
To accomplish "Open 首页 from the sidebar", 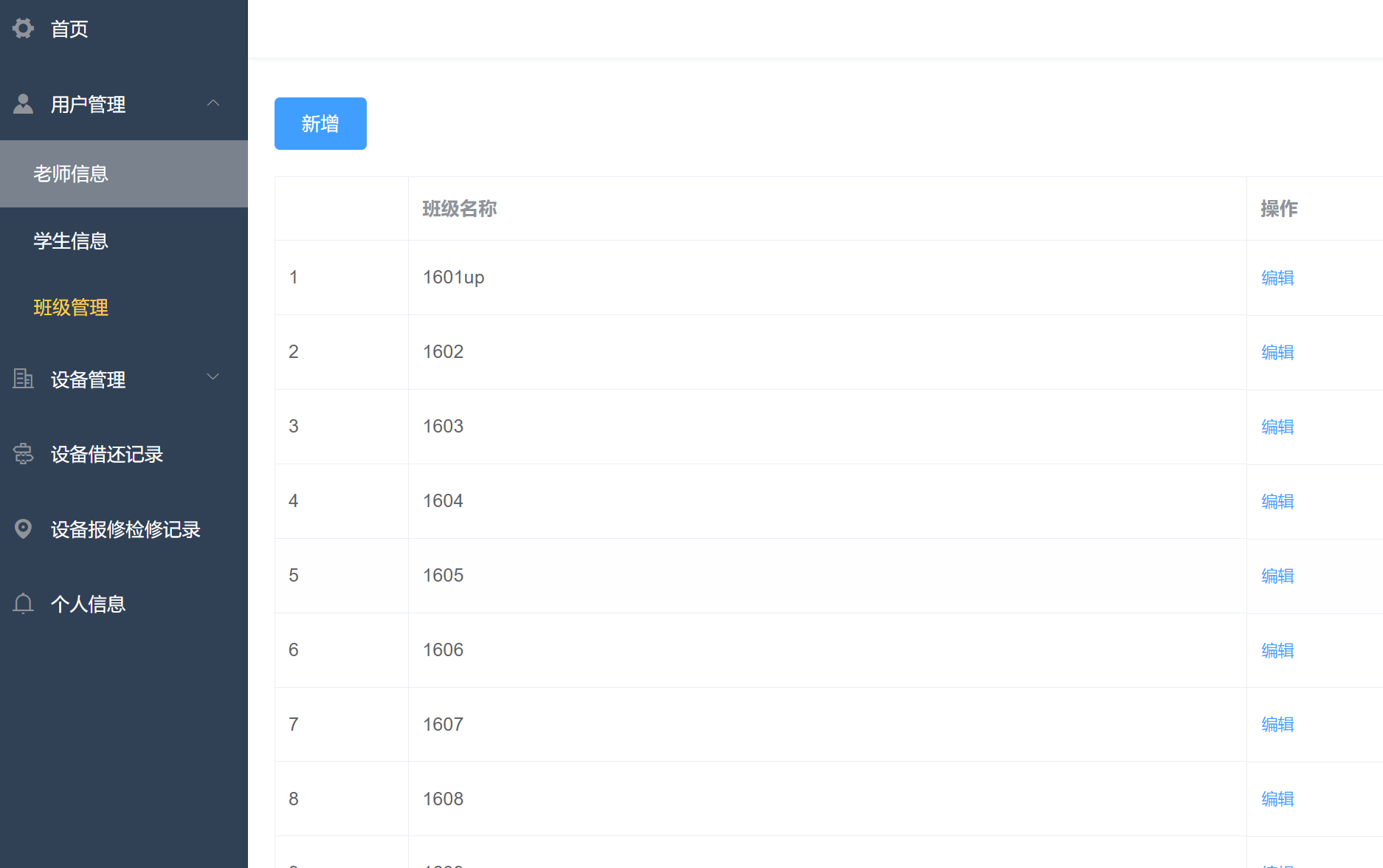I will coord(69,29).
